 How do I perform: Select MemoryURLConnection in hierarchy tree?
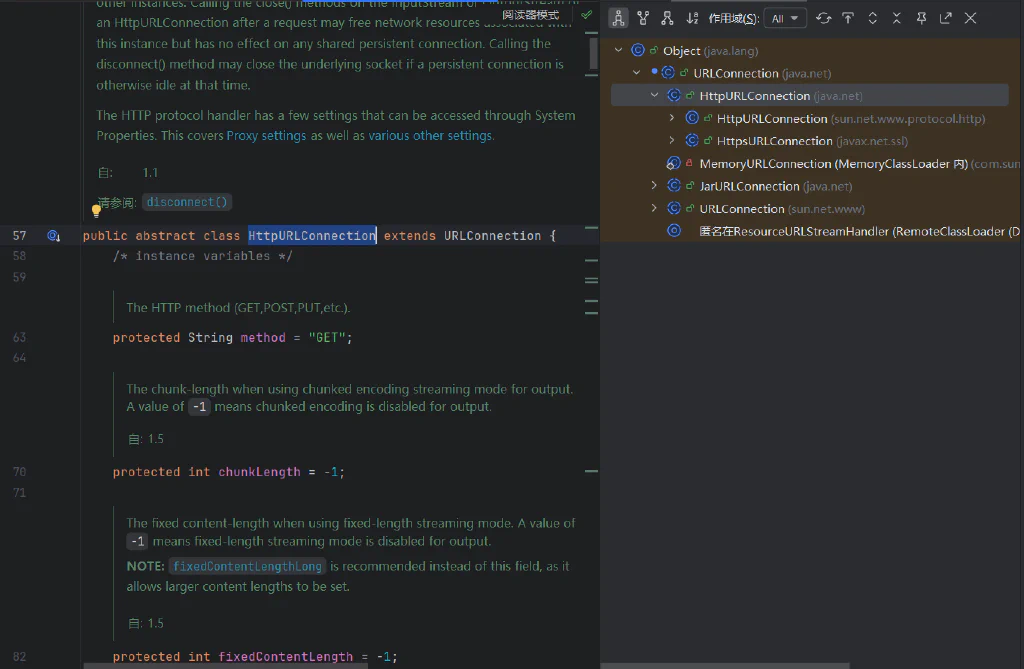pos(834,163)
